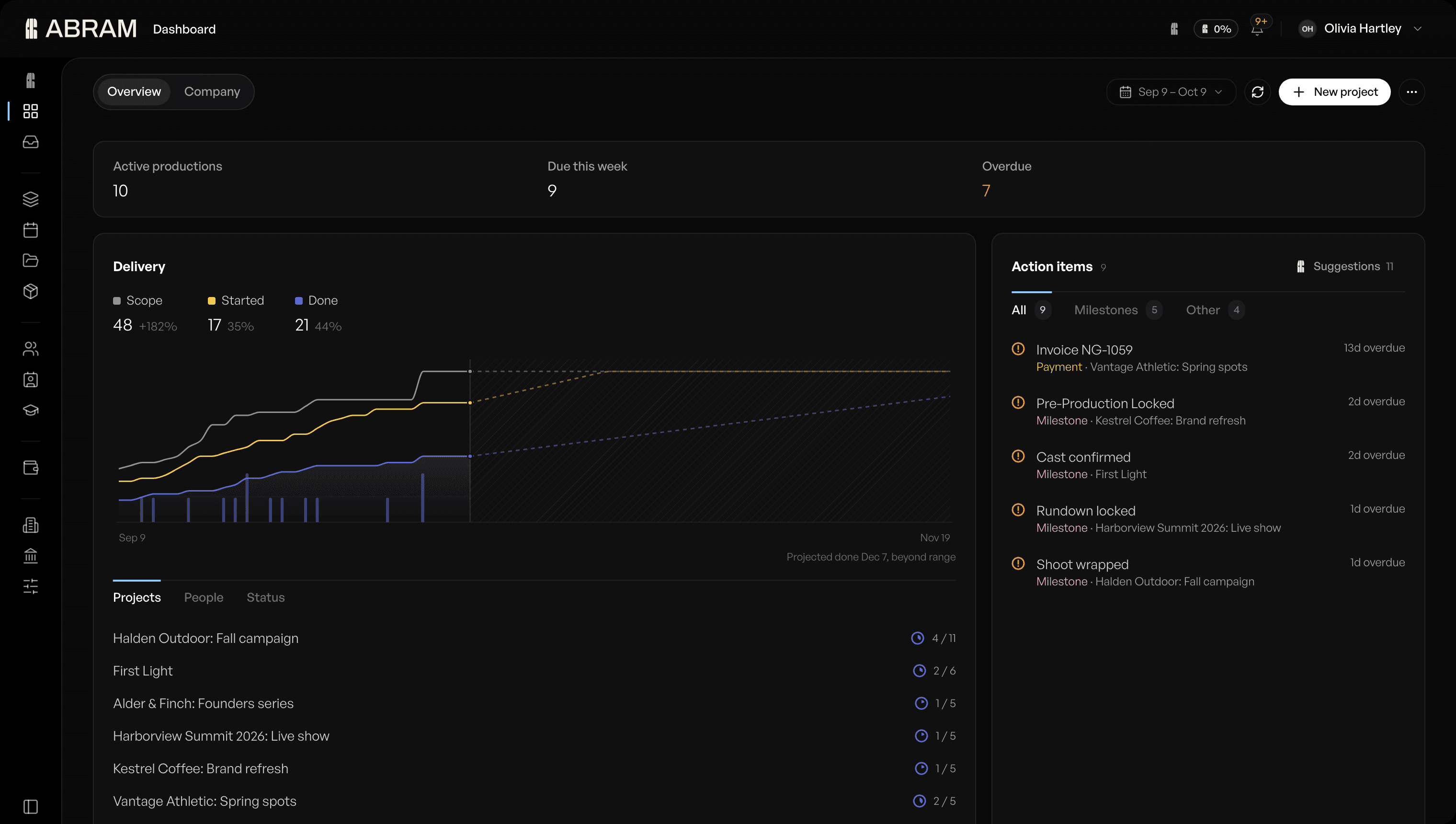This screenshot has width=1456, height=824.
Task: Open the Sep 9 – Oct 9 date range dropdown
Action: tap(1171, 92)
